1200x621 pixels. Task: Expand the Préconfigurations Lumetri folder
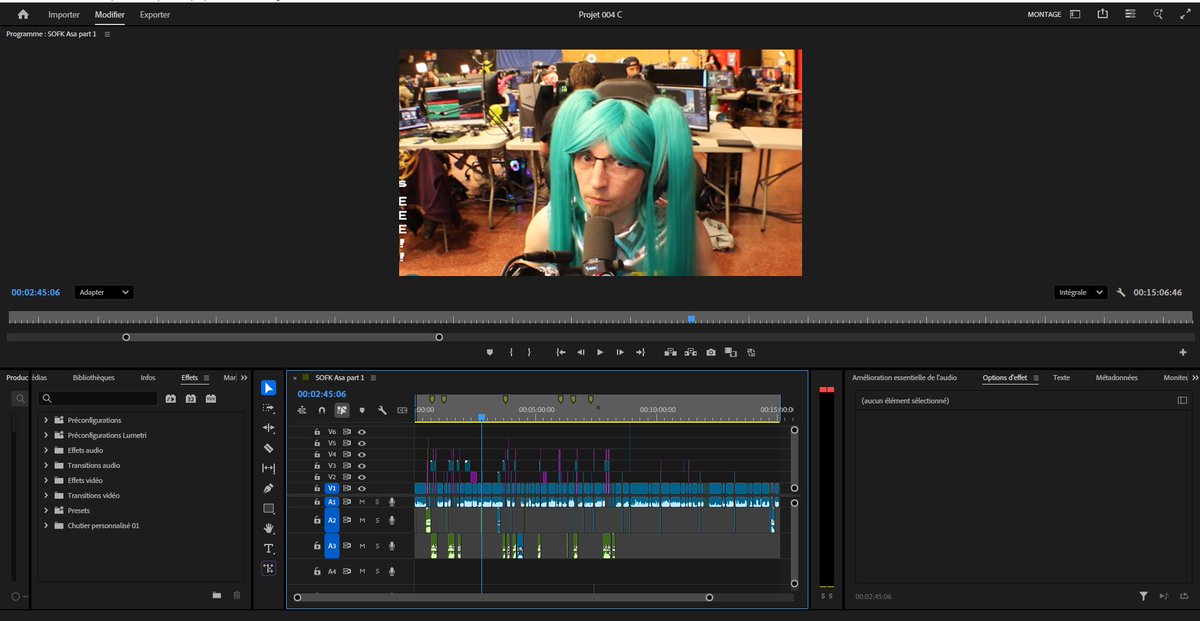(46, 435)
